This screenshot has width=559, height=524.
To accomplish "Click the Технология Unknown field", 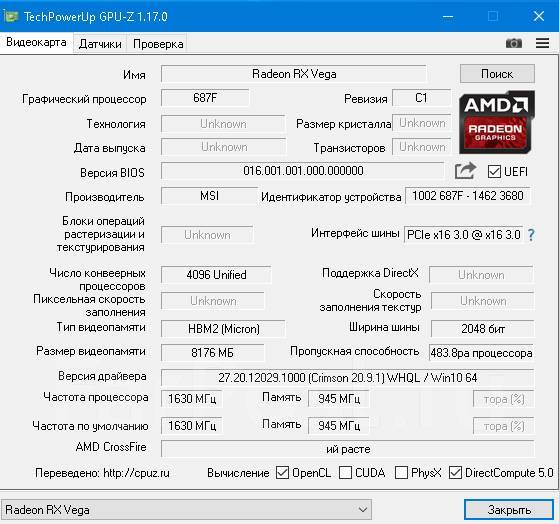I will pyautogui.click(x=223, y=124).
